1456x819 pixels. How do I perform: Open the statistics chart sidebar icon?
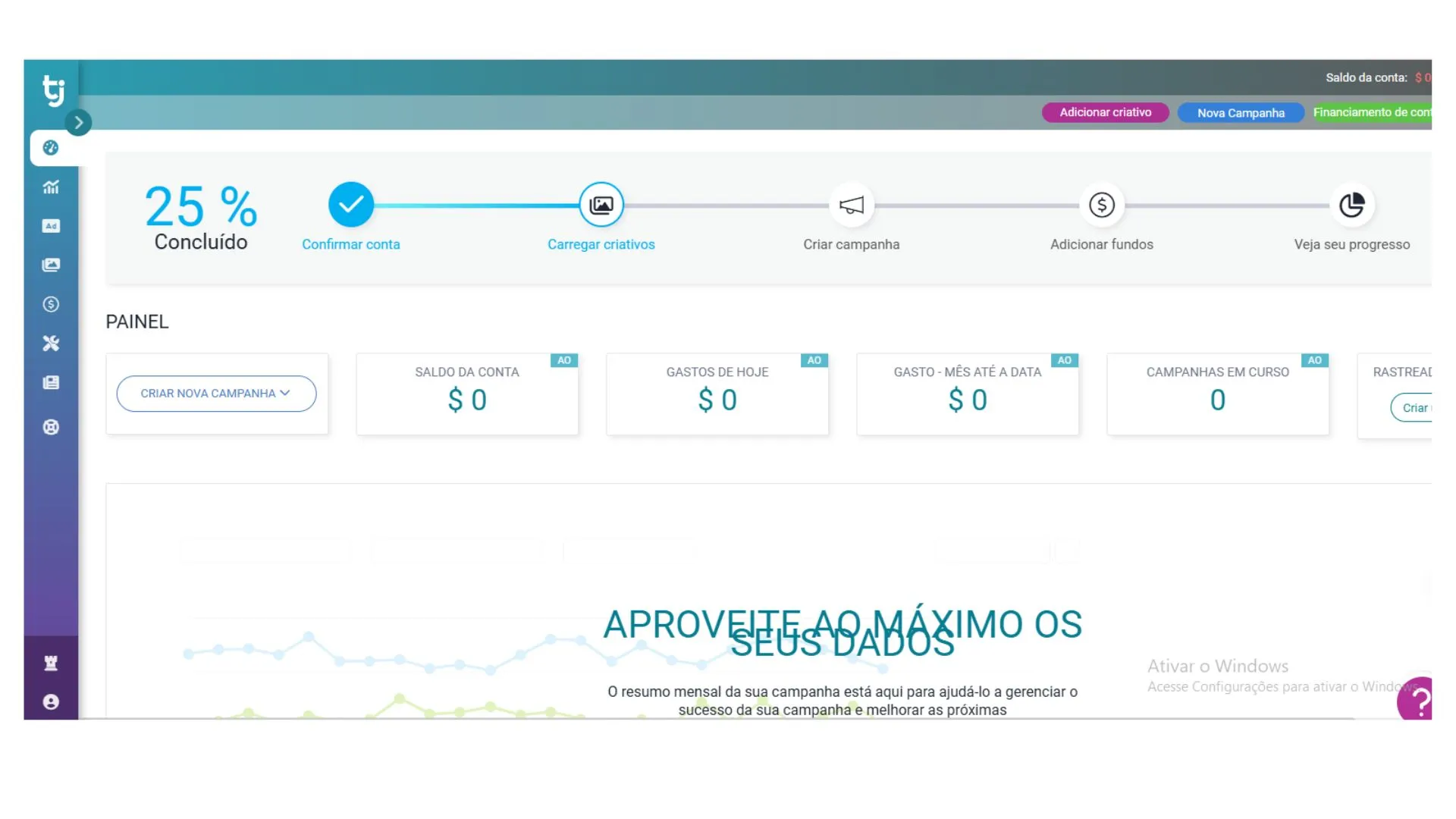click(x=51, y=187)
